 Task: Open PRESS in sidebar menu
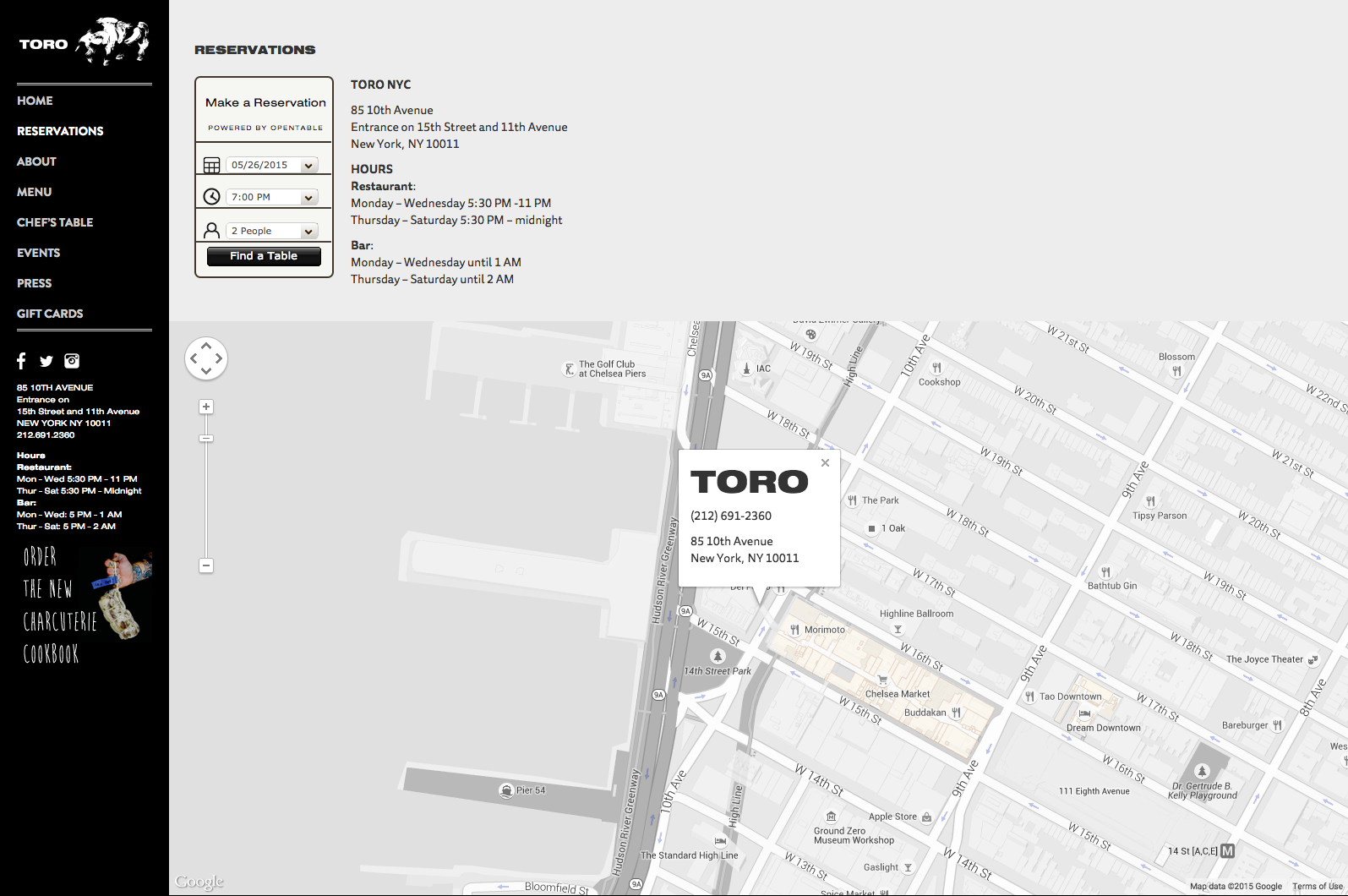click(x=34, y=283)
